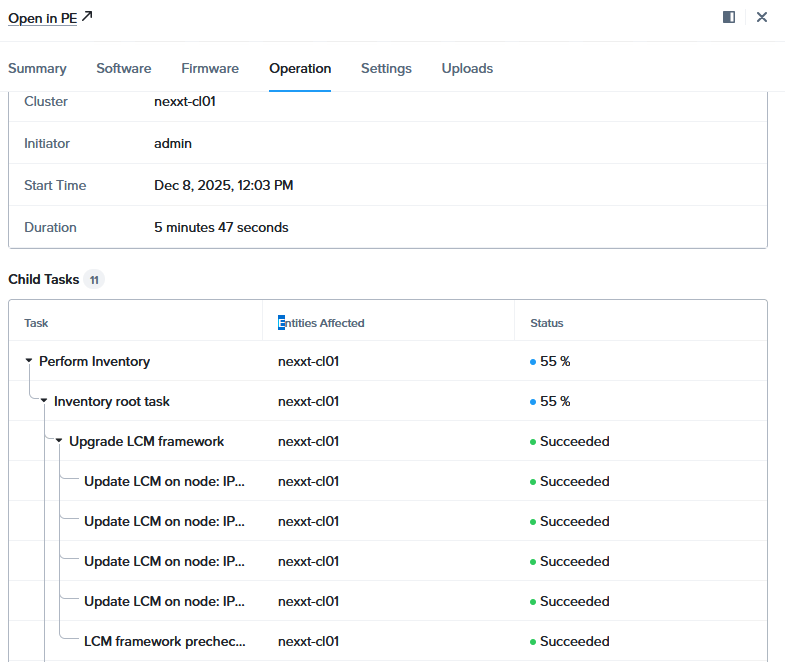
Task: Click the Entities Affected column header
Action: (321, 323)
